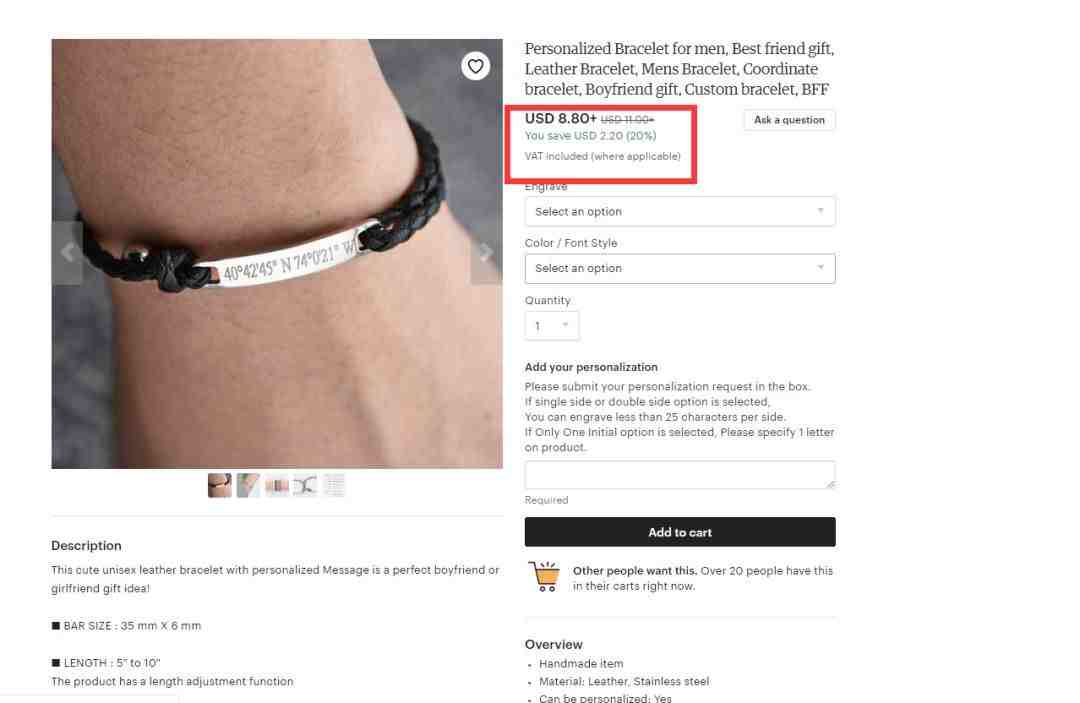Open the Quantity dropdown
Viewport: 1080px width, 703px height.
coord(552,326)
